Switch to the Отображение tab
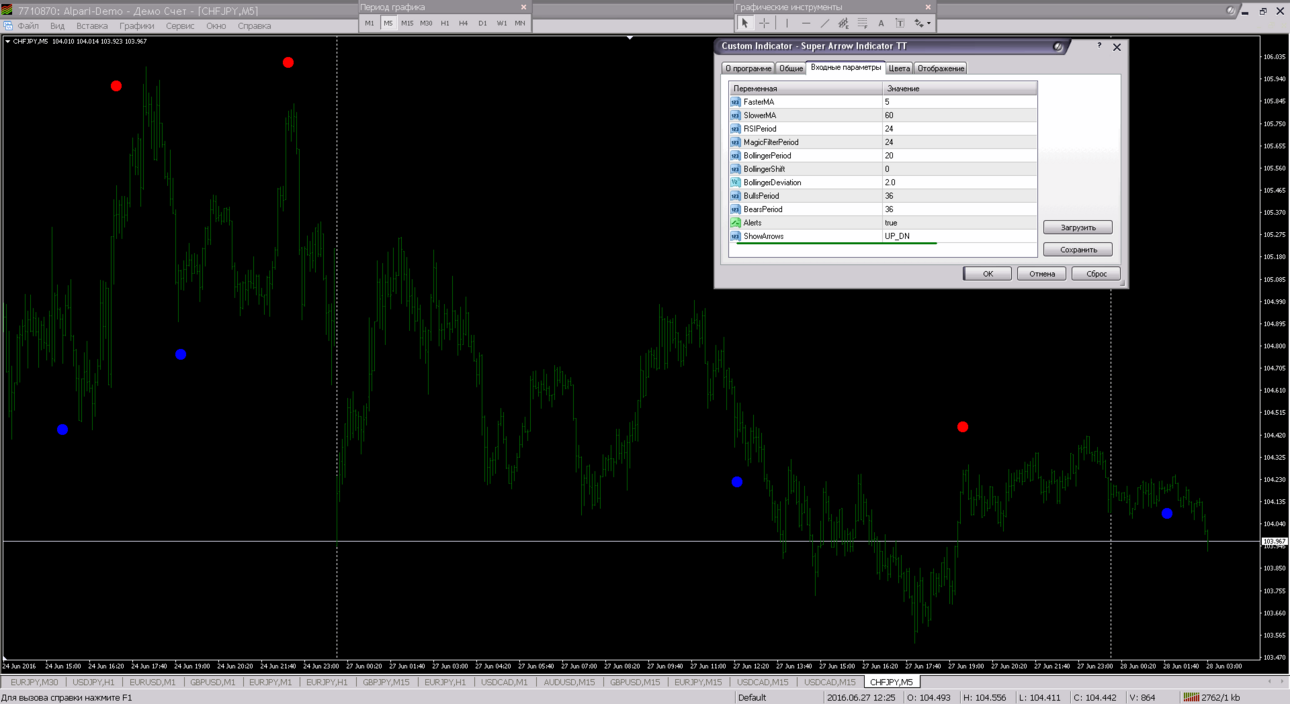The image size is (1290, 704). 941,68
